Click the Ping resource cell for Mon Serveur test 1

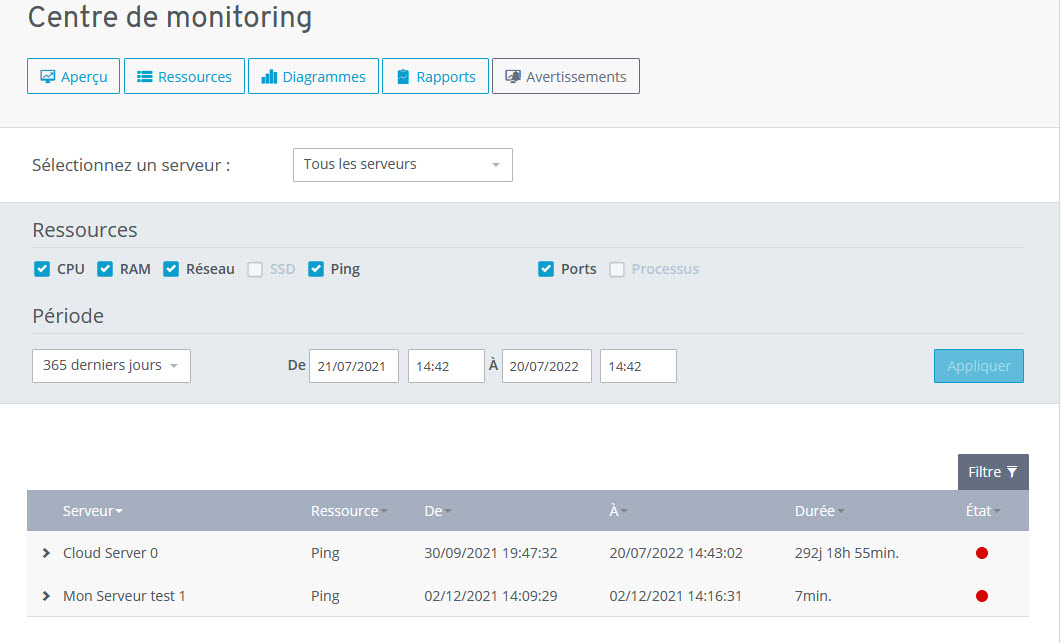coord(325,596)
